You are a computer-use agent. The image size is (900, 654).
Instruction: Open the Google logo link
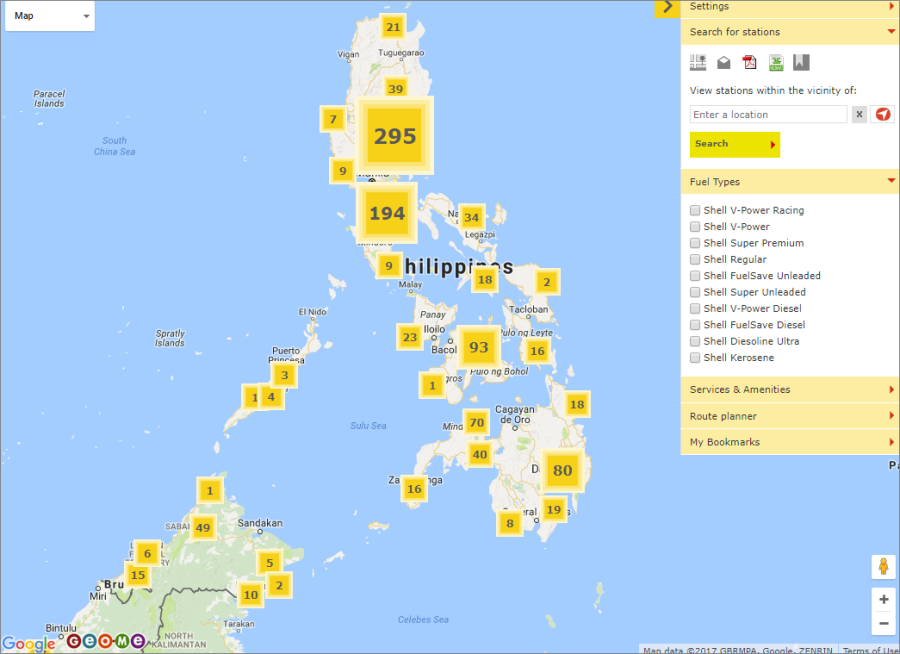pos(29,644)
